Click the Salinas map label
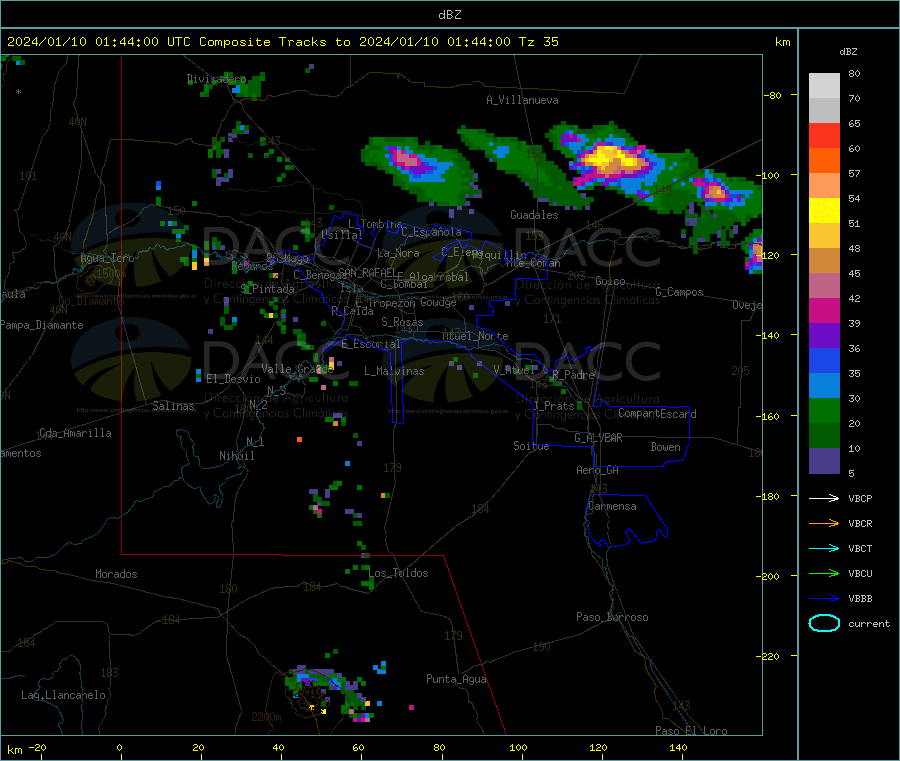The height and width of the screenshot is (761, 900). [x=173, y=406]
